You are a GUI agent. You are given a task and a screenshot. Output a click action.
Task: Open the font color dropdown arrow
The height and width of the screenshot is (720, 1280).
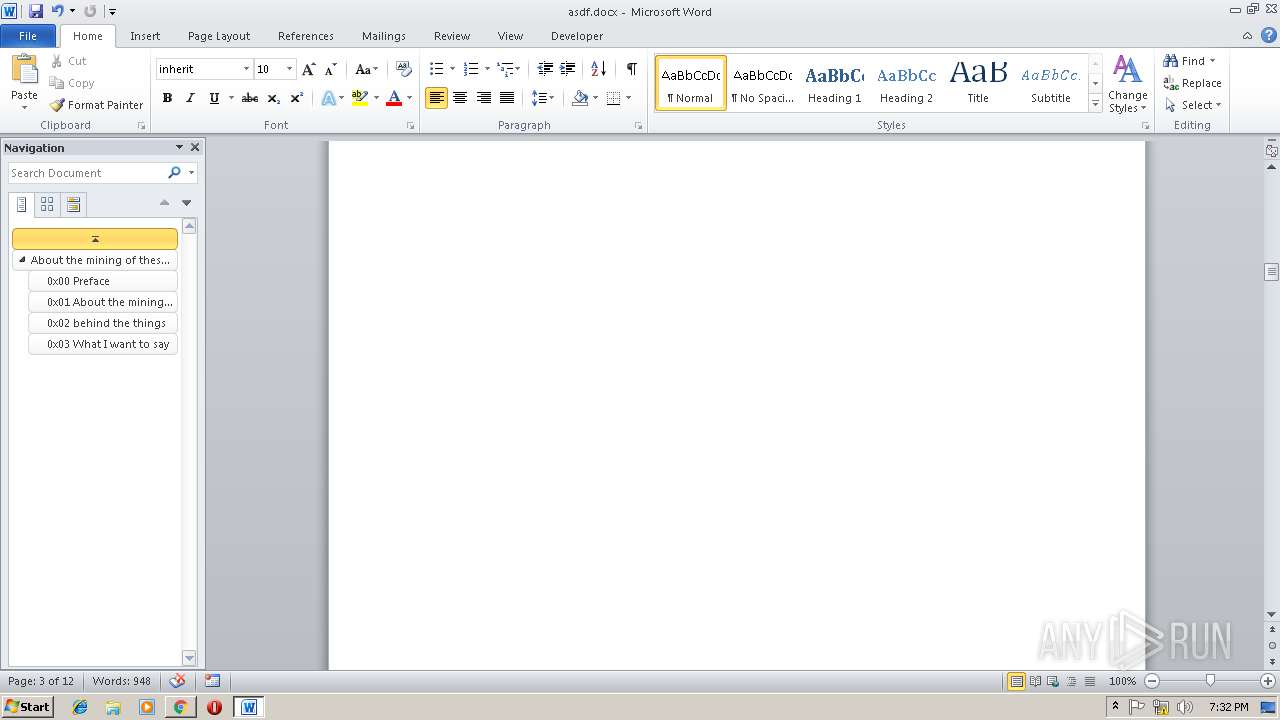pos(409,98)
